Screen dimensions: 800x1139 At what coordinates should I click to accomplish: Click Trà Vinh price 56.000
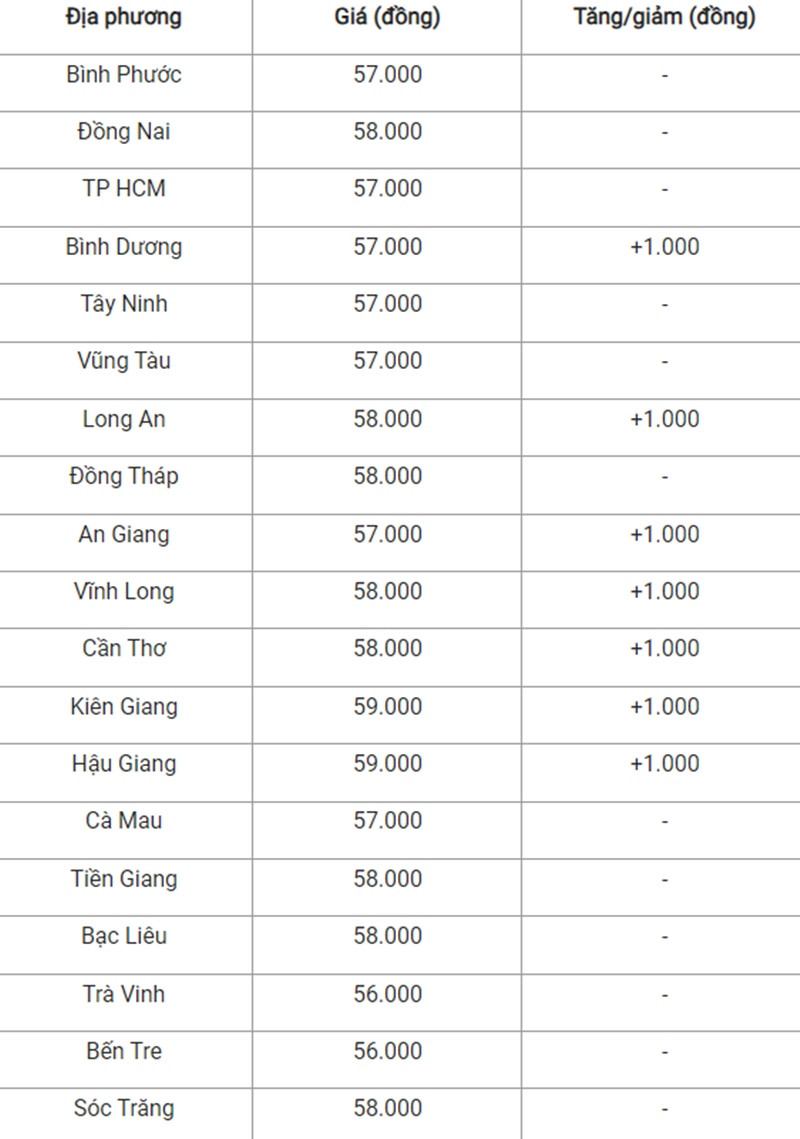387,994
